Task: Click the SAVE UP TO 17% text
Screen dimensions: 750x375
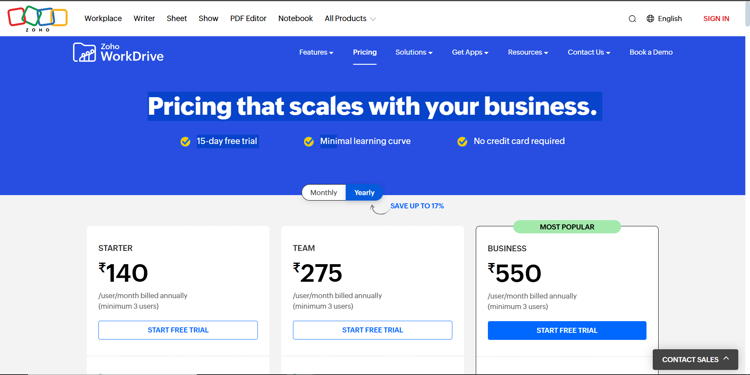Action: [417, 206]
